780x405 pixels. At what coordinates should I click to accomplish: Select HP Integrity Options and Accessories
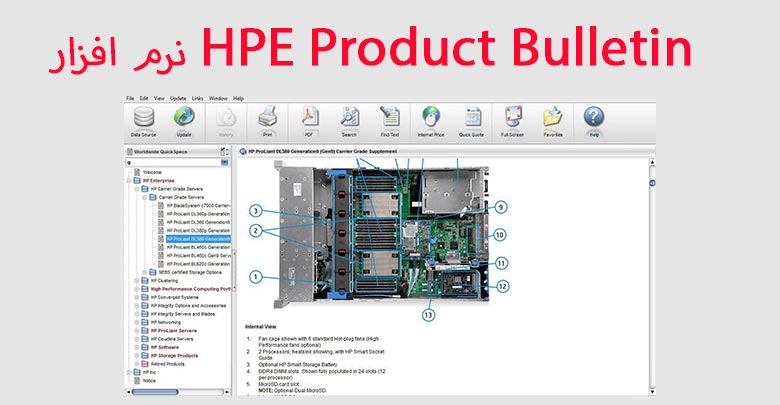(188, 306)
